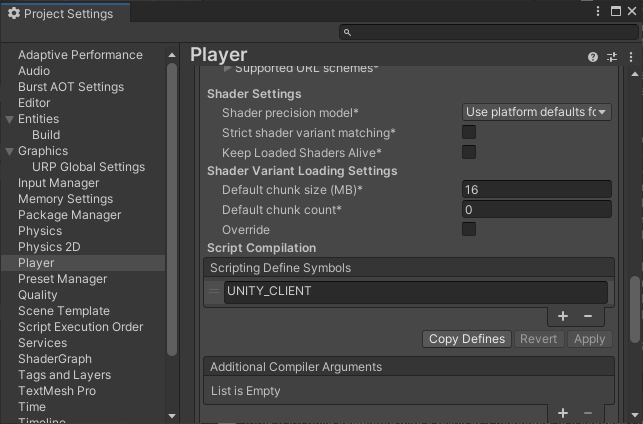The width and height of the screenshot is (643, 424).
Task: Add a new Scripting Define Symbol with plus
Action: 563,316
